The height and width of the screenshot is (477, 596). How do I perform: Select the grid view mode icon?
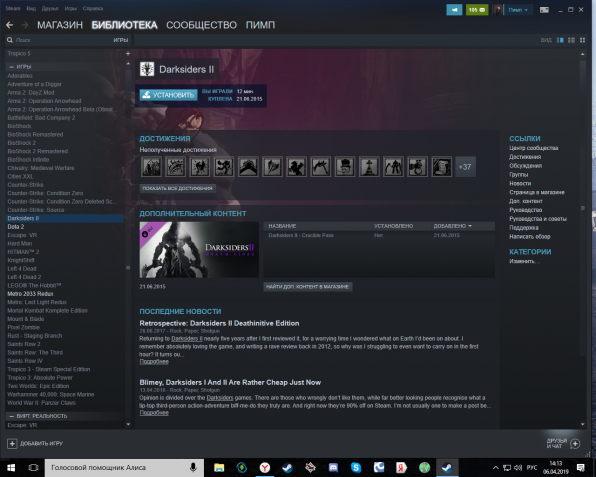582,40
